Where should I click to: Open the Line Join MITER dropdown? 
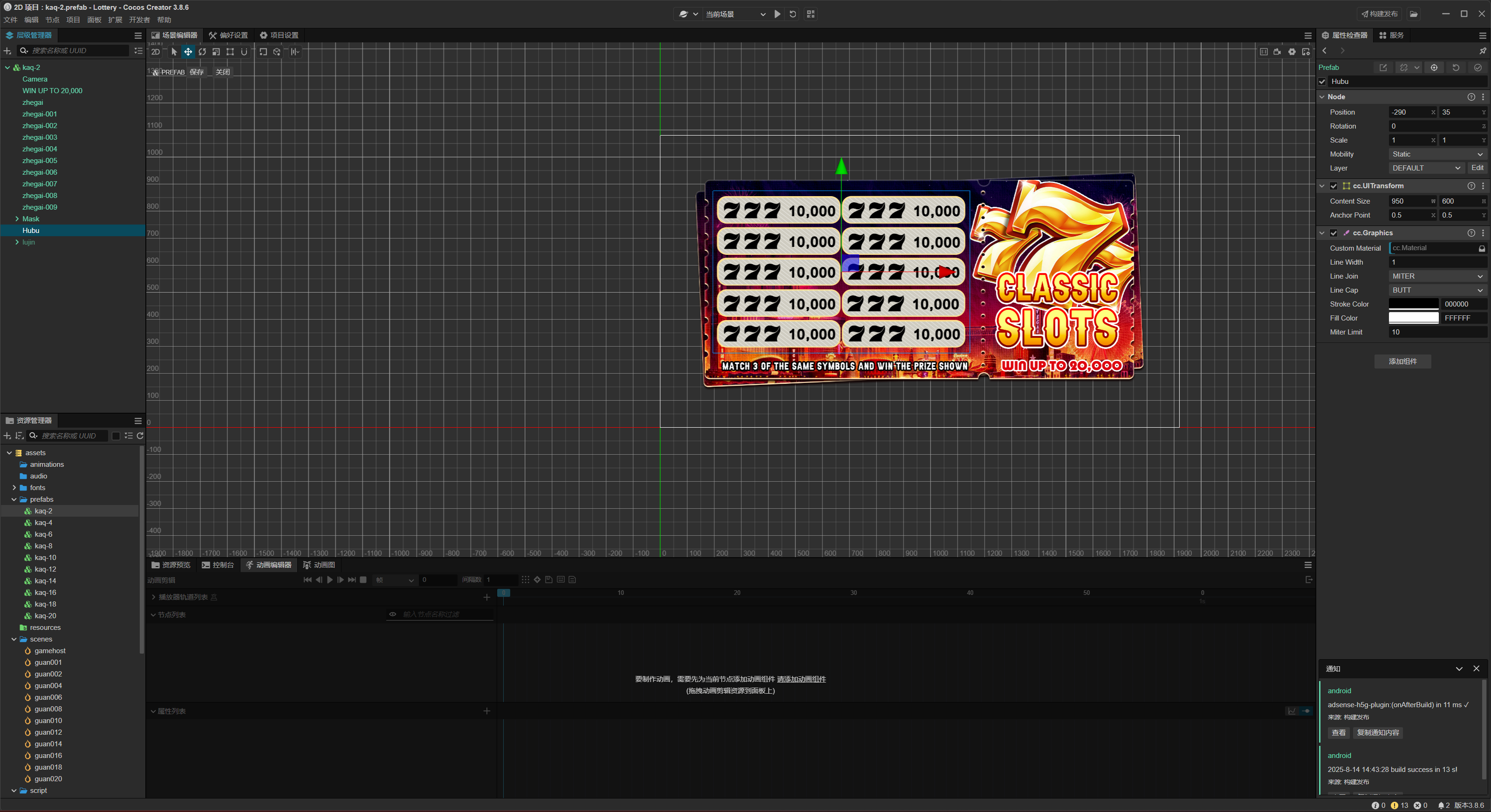click(1437, 276)
